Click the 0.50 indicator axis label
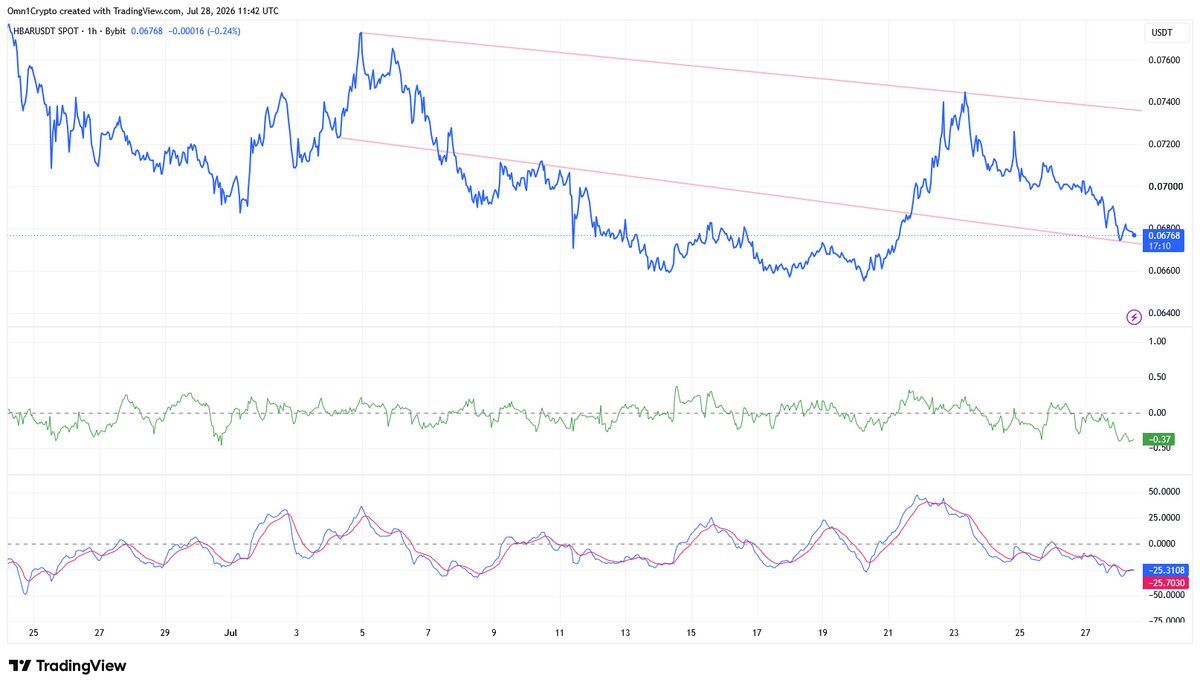The height and width of the screenshot is (688, 1200). [1158, 377]
